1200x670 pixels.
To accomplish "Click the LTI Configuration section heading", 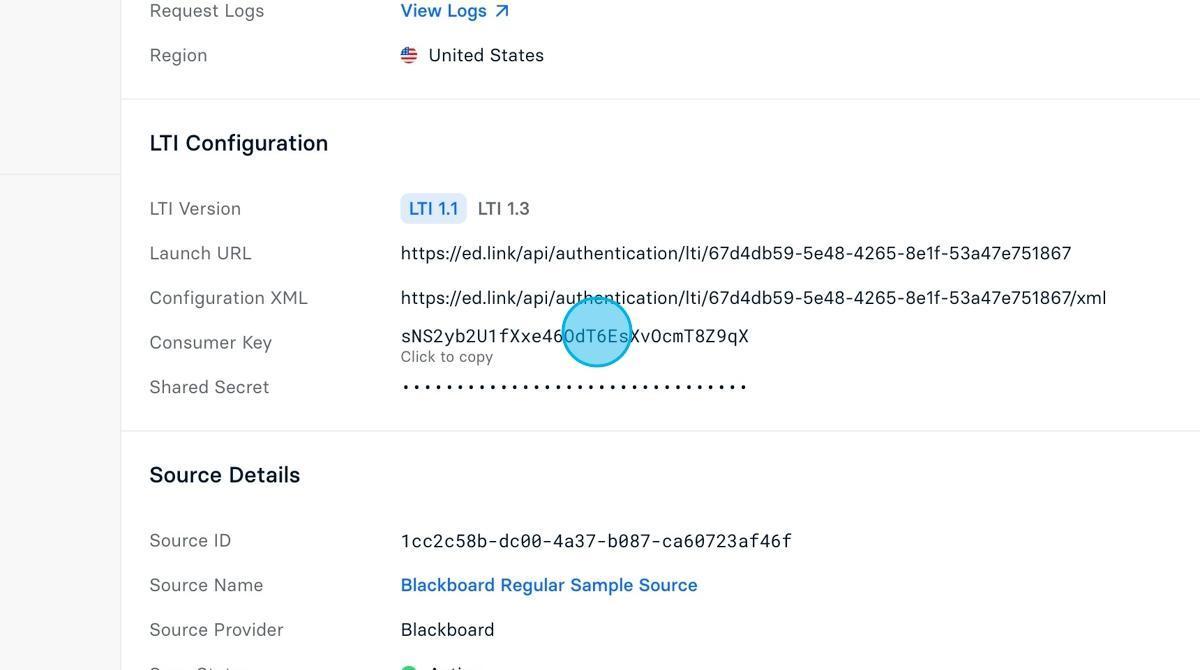I will pyautogui.click(x=239, y=143).
